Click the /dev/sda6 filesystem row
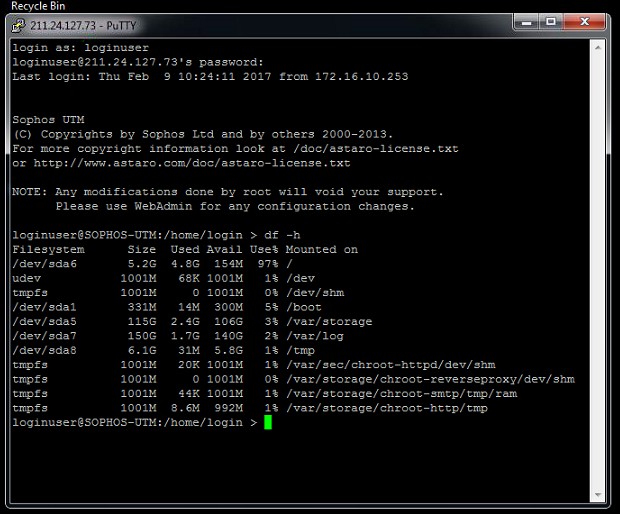The height and width of the screenshot is (514, 620). [152, 264]
